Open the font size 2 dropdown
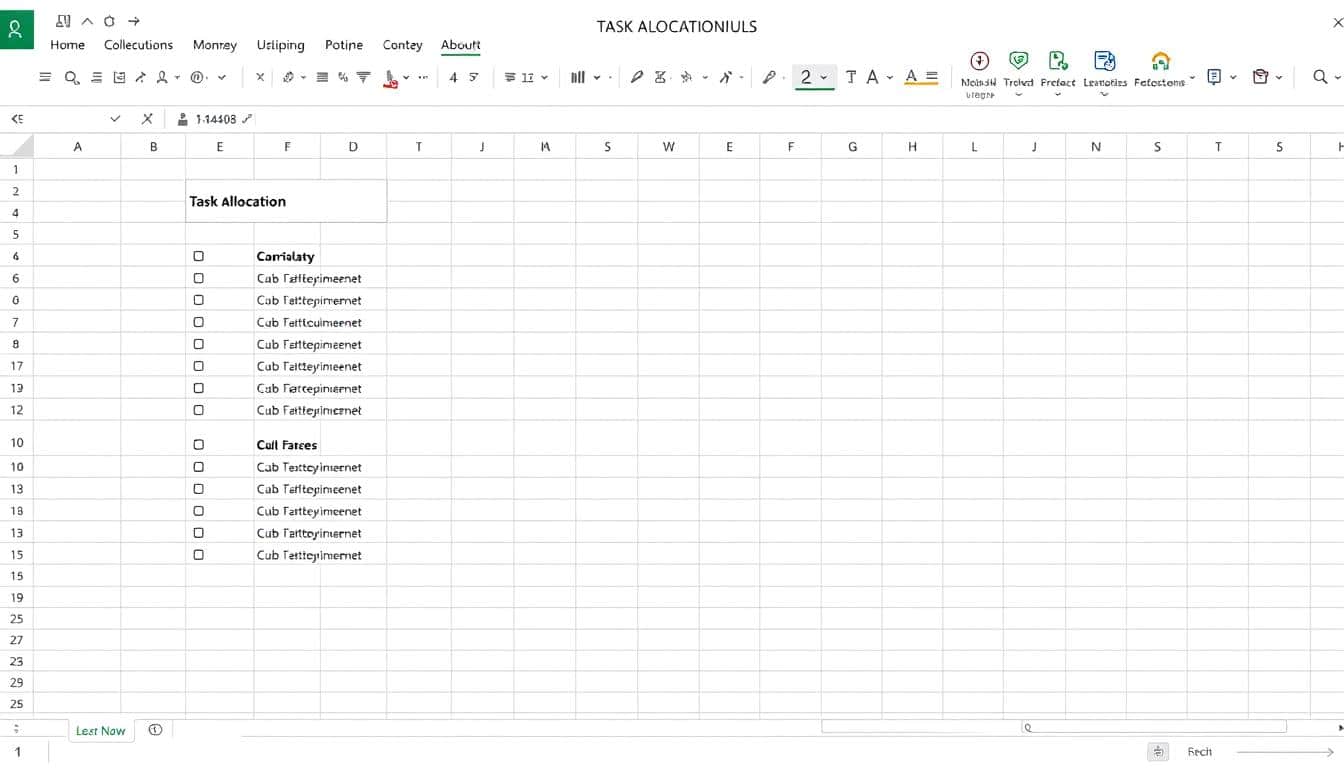The image size is (1344, 768). click(824, 78)
